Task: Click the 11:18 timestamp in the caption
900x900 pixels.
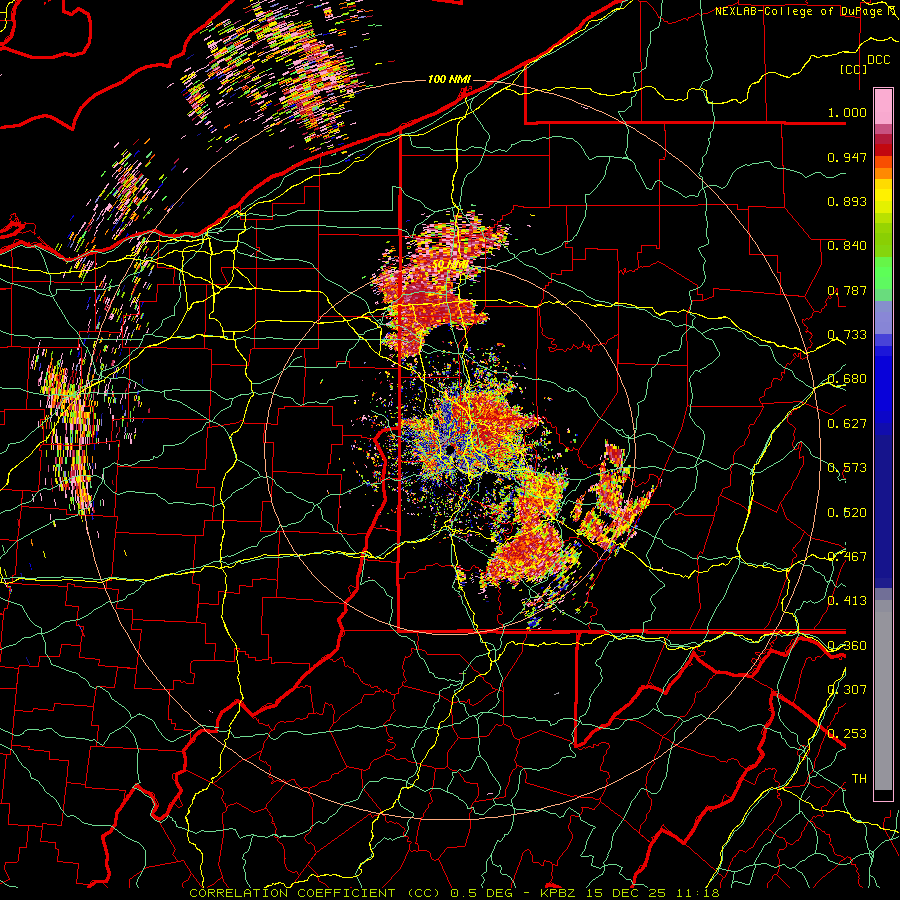Action: 698,893
